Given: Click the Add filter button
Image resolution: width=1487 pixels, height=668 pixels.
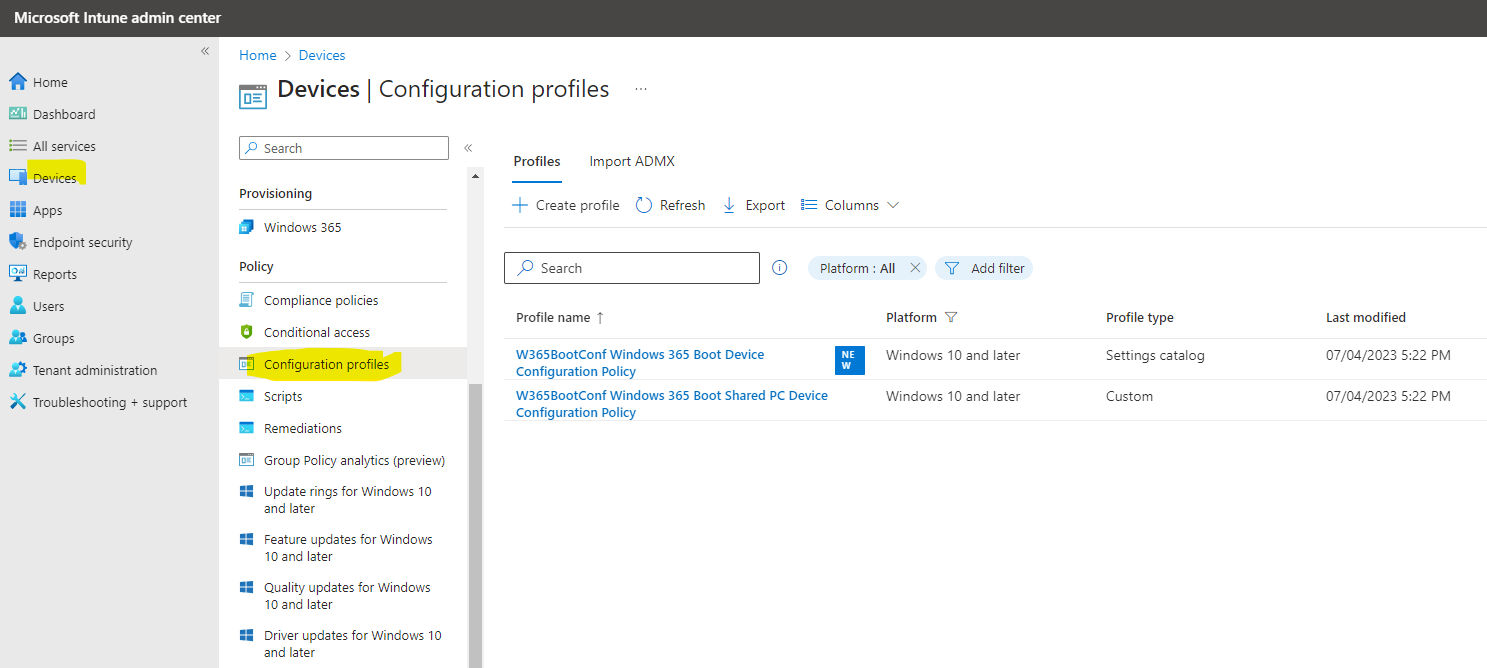Looking at the screenshot, I should (x=984, y=268).
